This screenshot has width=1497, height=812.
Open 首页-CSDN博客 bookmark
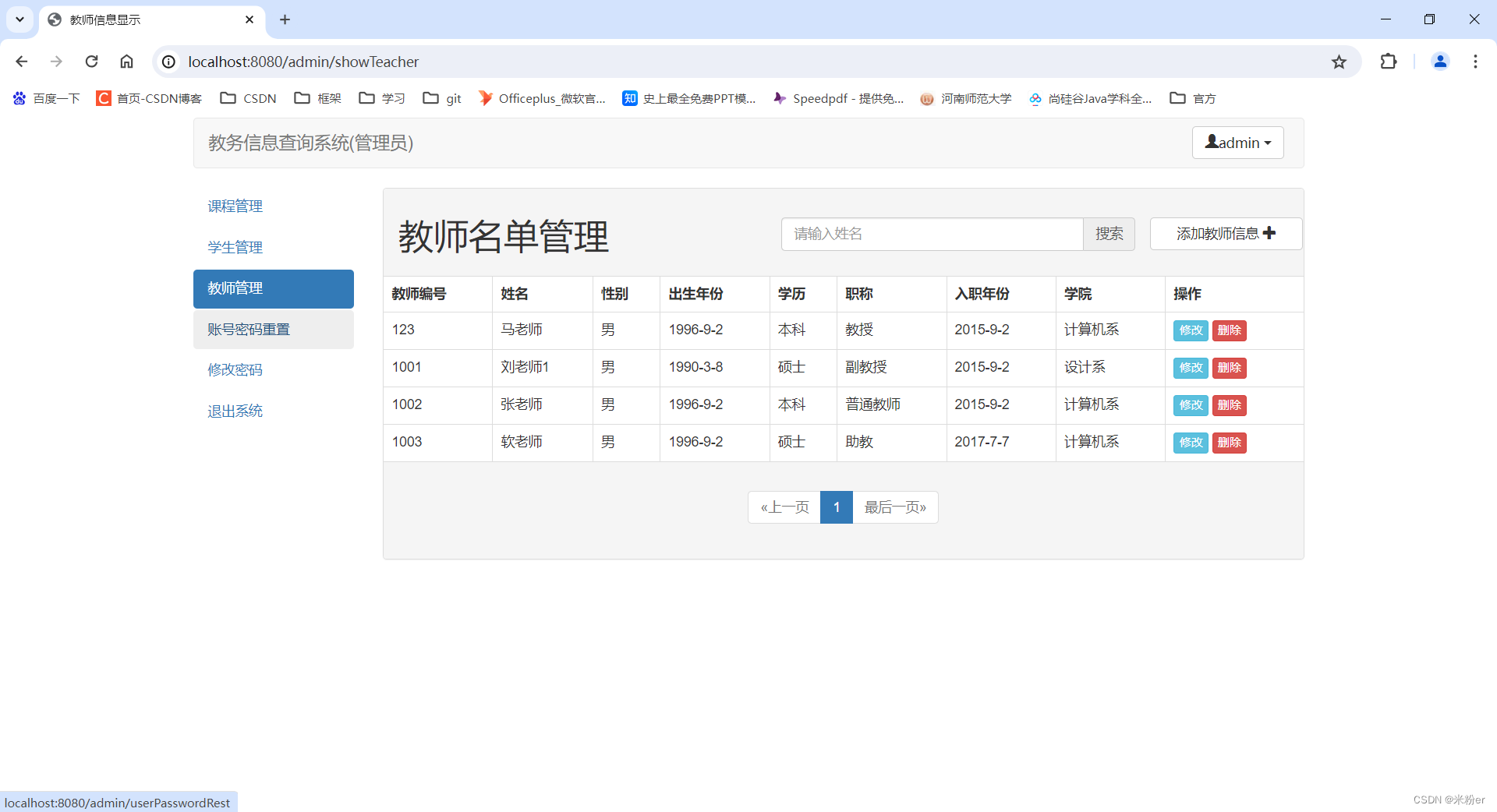pos(149,98)
